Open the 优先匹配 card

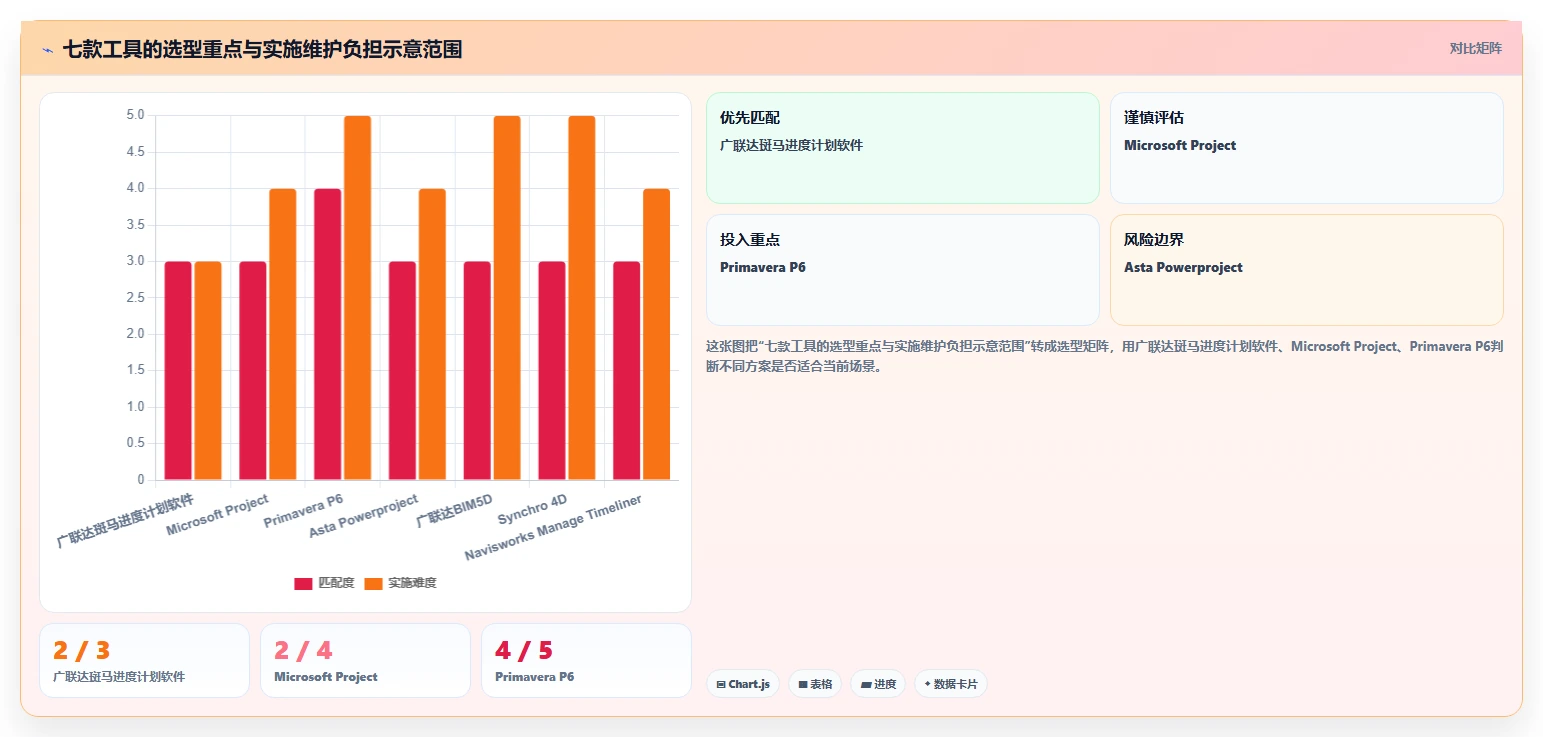[902, 148]
